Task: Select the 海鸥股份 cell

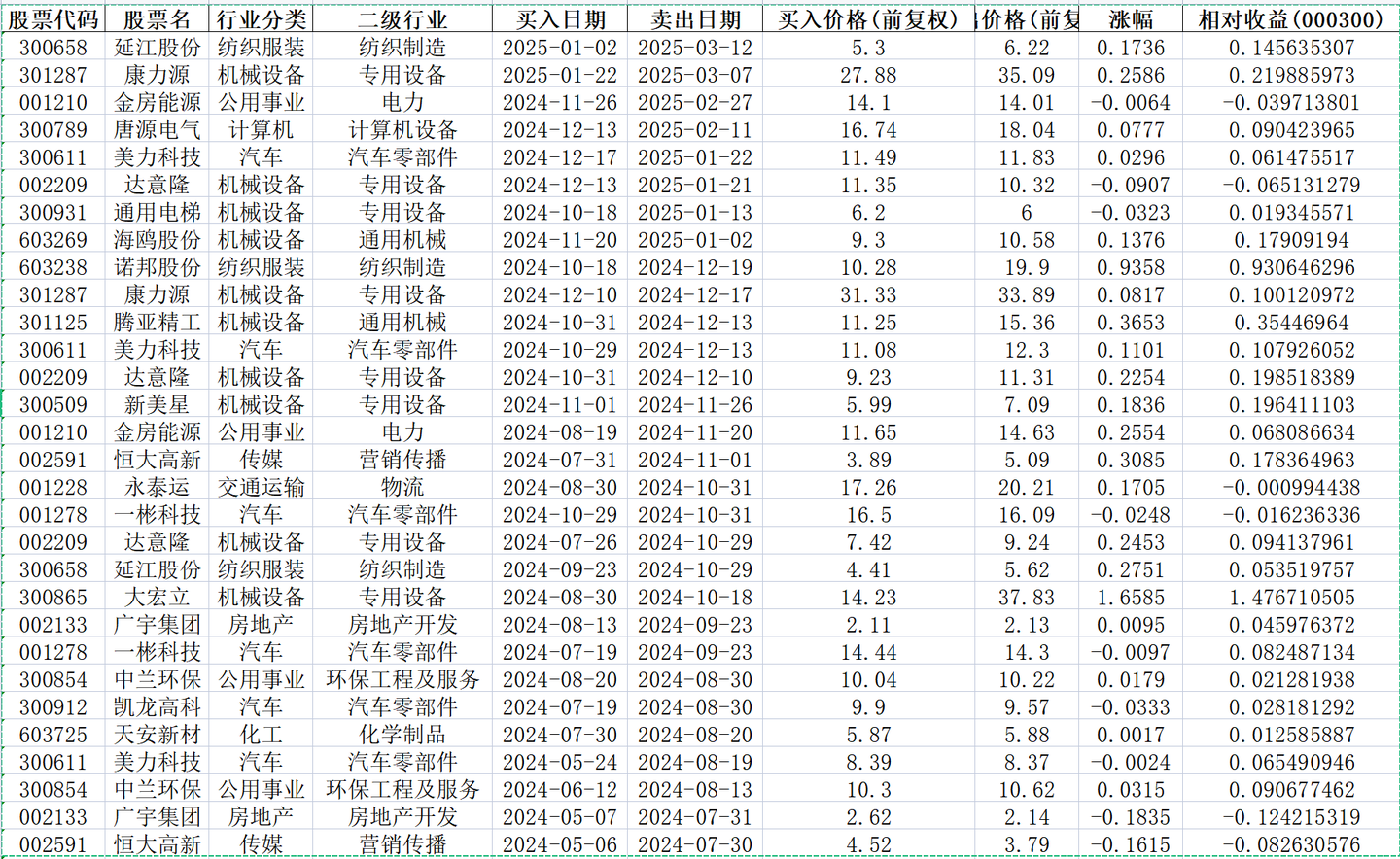Action: pos(157,240)
